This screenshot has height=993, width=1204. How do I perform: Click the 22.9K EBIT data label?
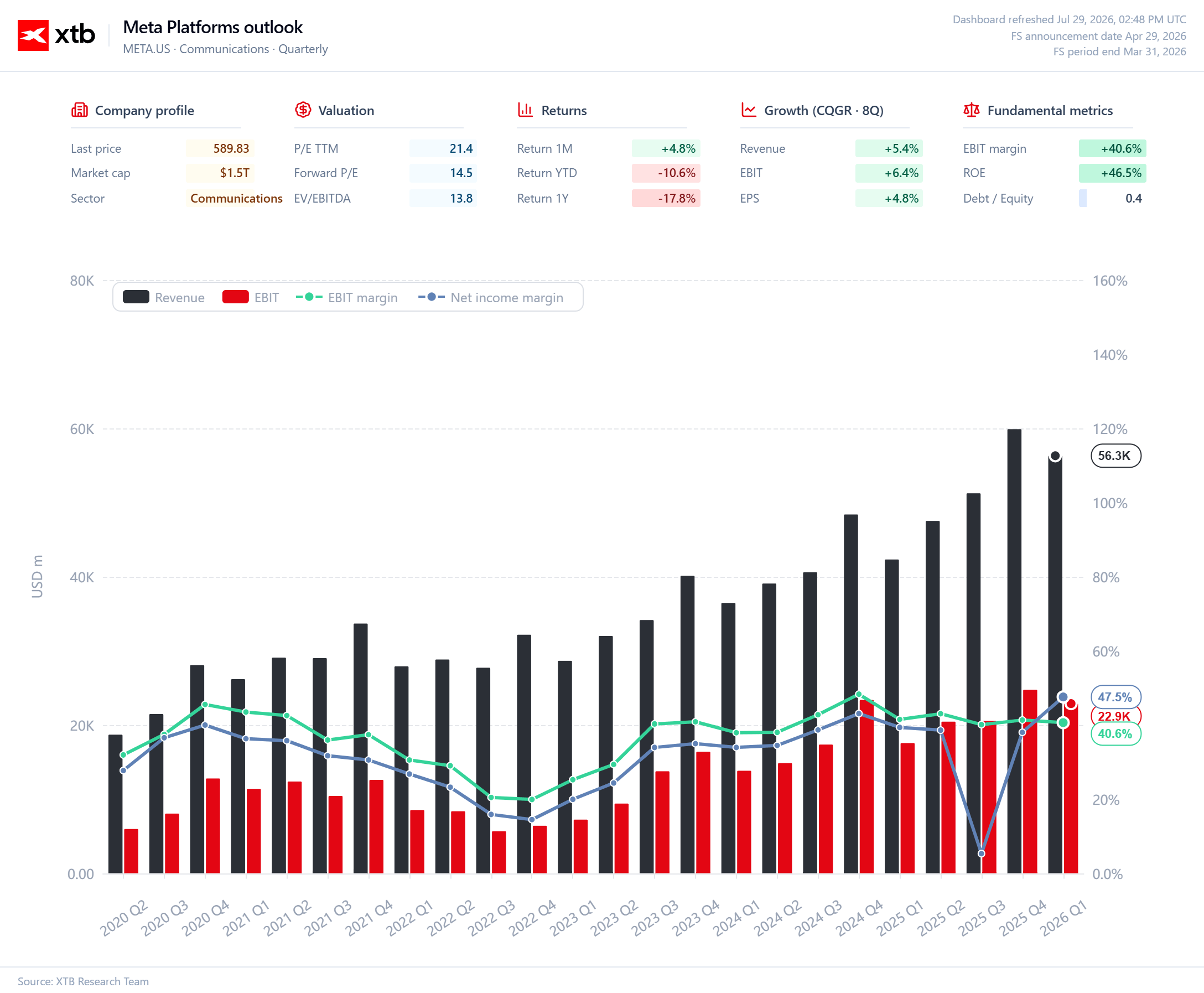click(1114, 716)
